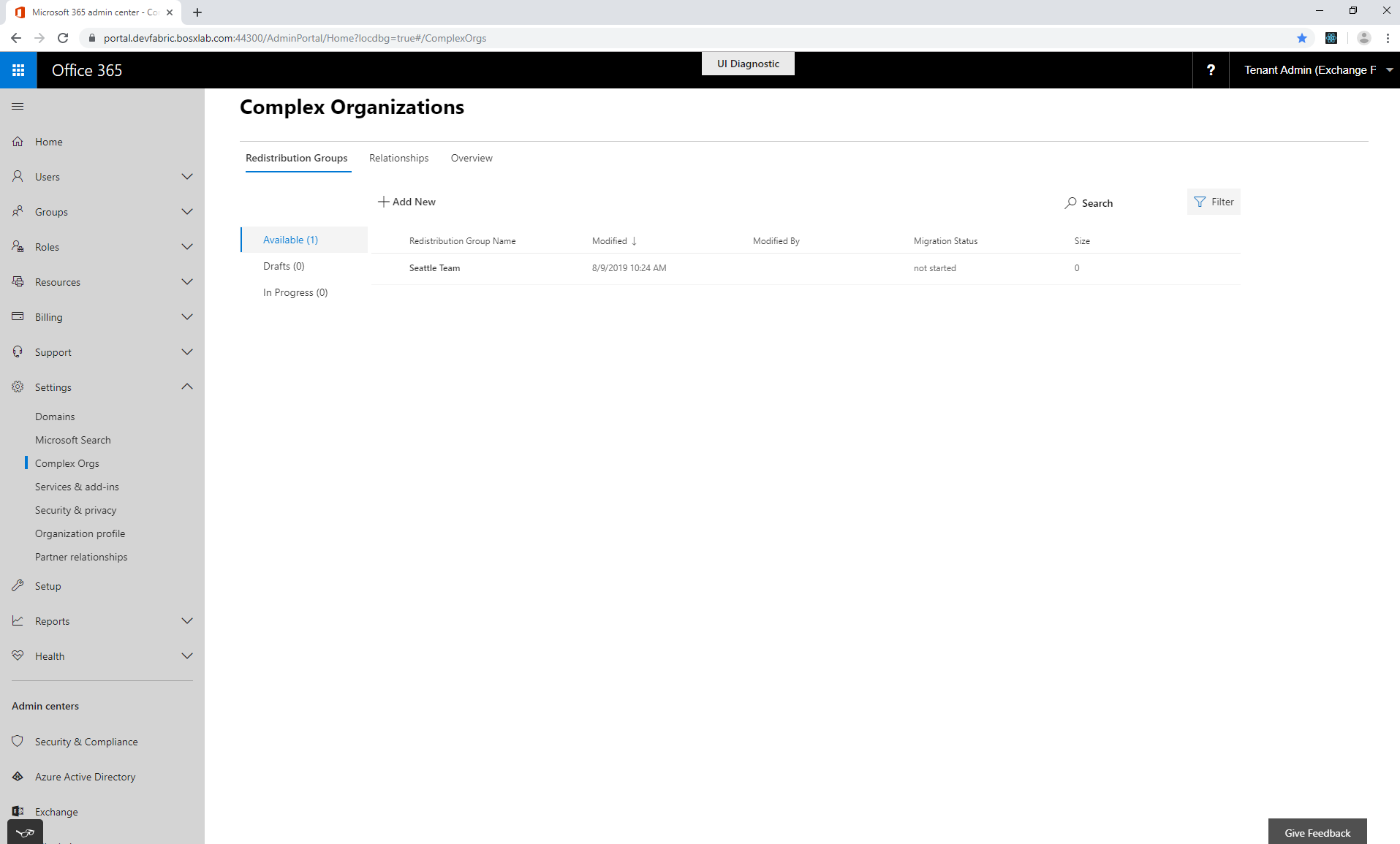Expand the Reports section chevron
Screen dimensions: 1400x844
click(187, 621)
